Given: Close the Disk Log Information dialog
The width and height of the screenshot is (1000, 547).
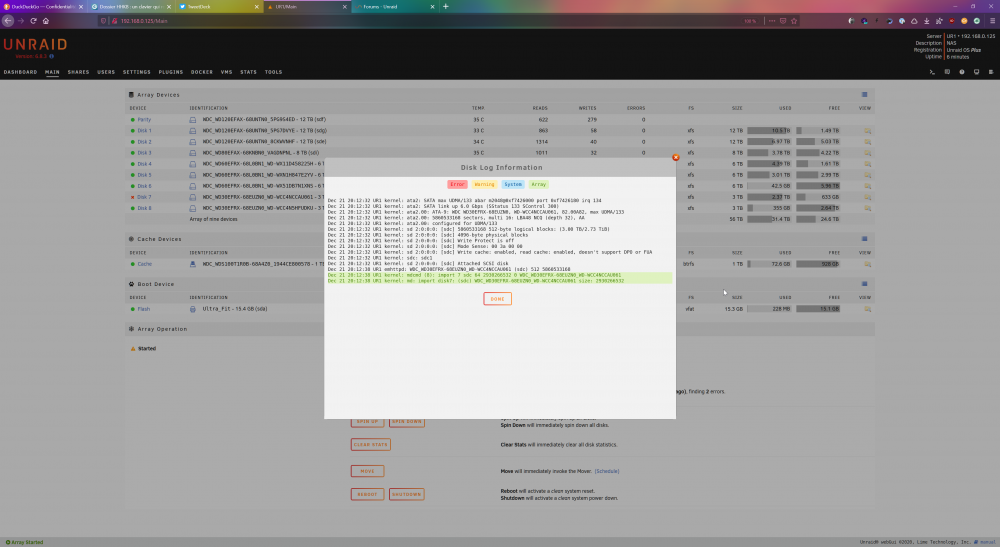Looking at the screenshot, I should pyautogui.click(x=675, y=157).
